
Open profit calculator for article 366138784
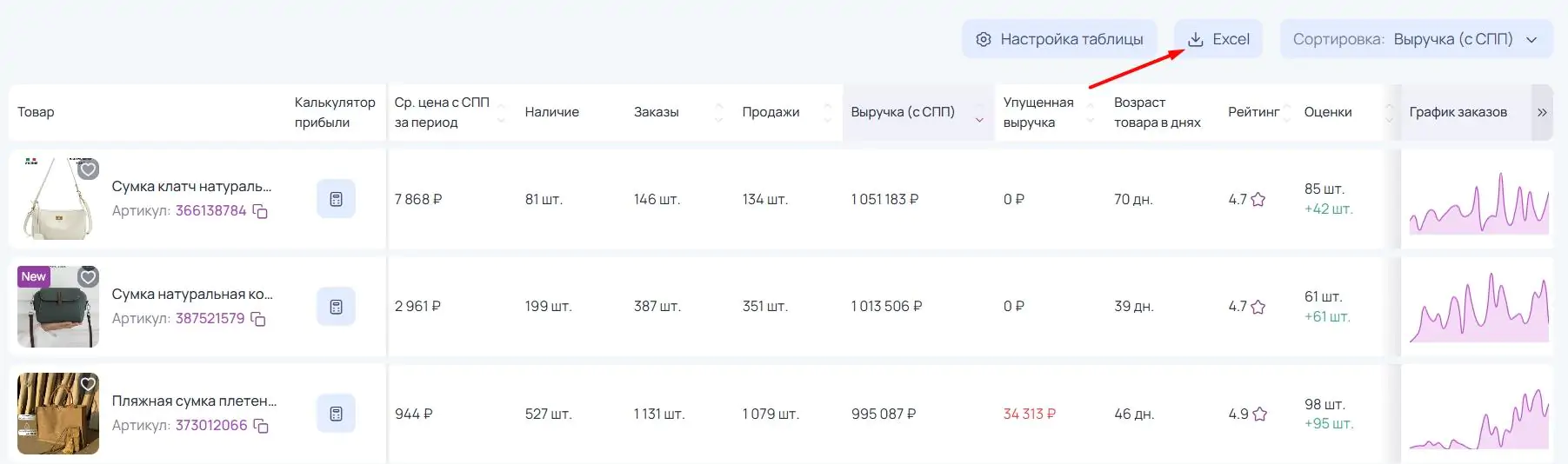336,199
